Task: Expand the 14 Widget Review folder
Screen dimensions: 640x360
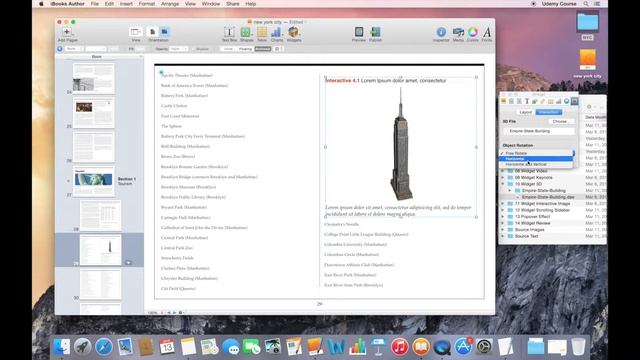Action: click(x=503, y=223)
